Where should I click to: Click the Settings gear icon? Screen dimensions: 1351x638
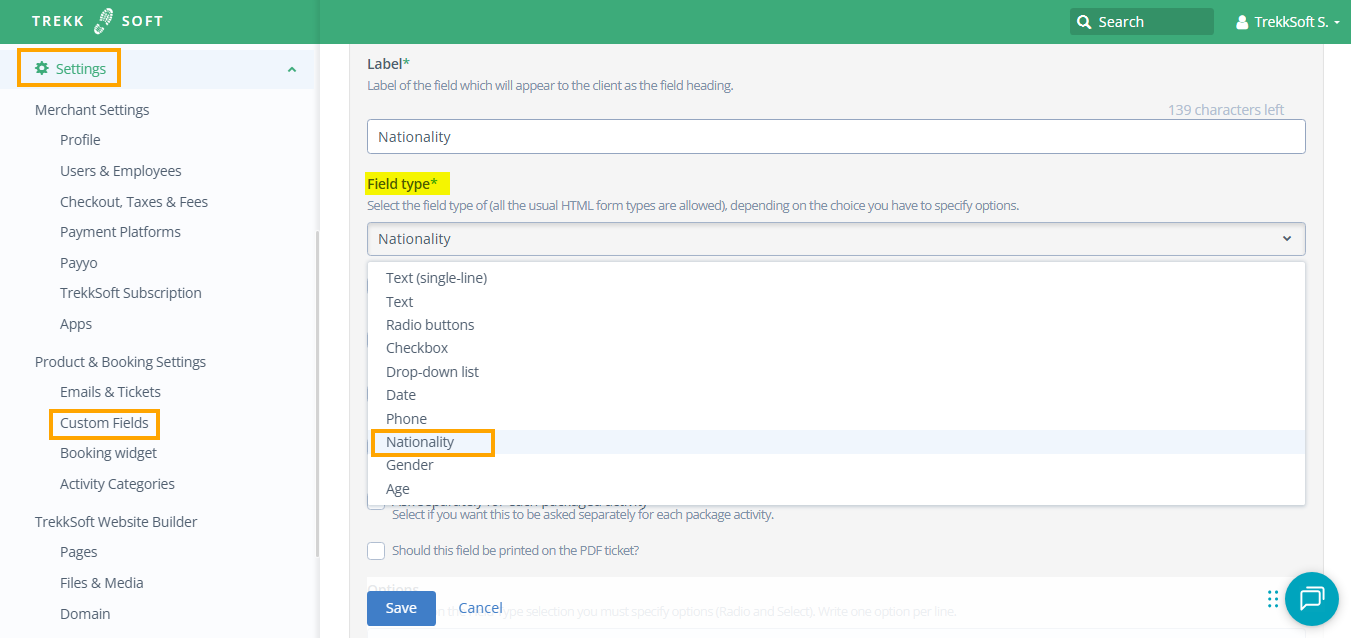41,69
